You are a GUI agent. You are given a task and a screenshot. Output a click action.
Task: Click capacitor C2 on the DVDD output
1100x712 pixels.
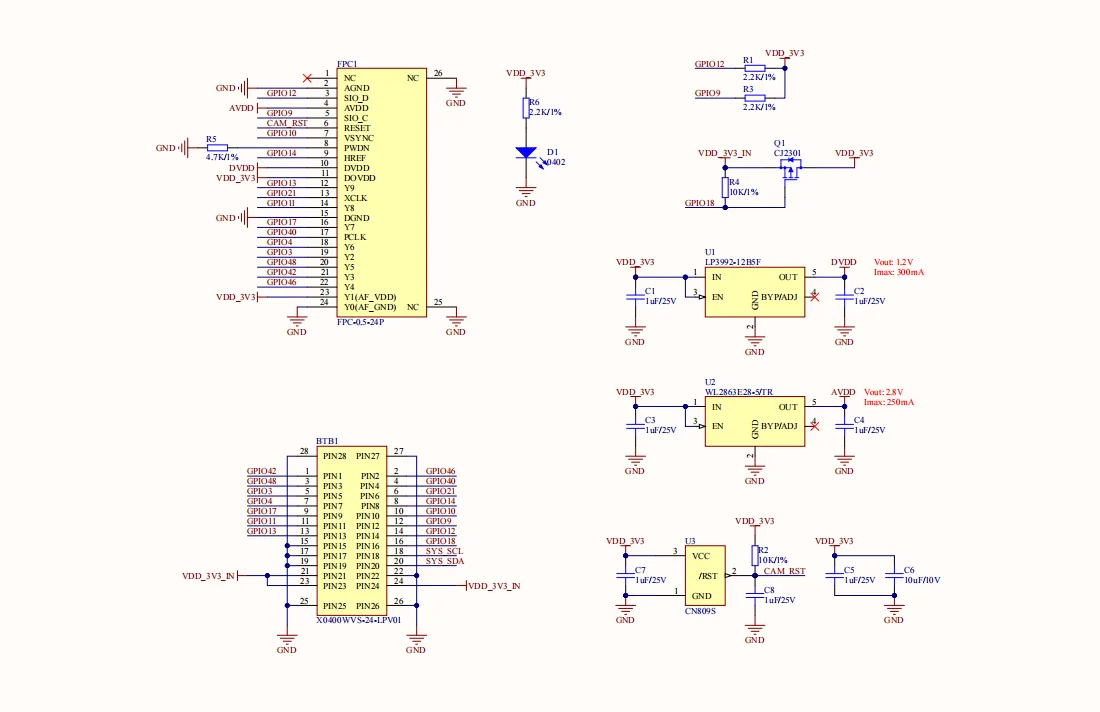(844, 296)
